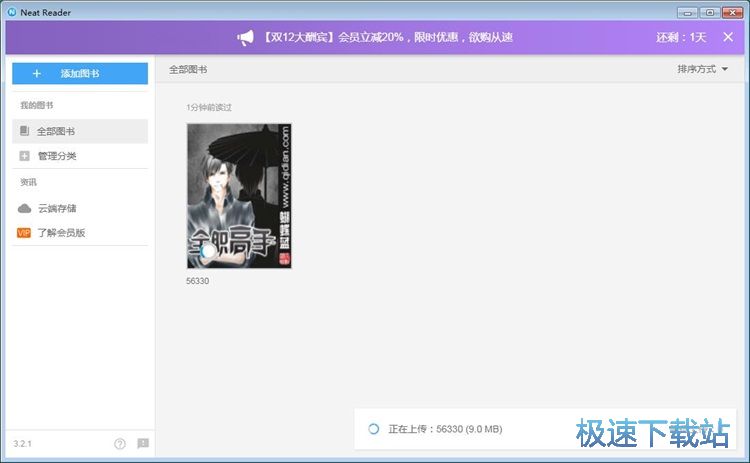Image resolution: width=750 pixels, height=463 pixels.
Task: Open 了解会员版 membership info
Action: (80, 233)
